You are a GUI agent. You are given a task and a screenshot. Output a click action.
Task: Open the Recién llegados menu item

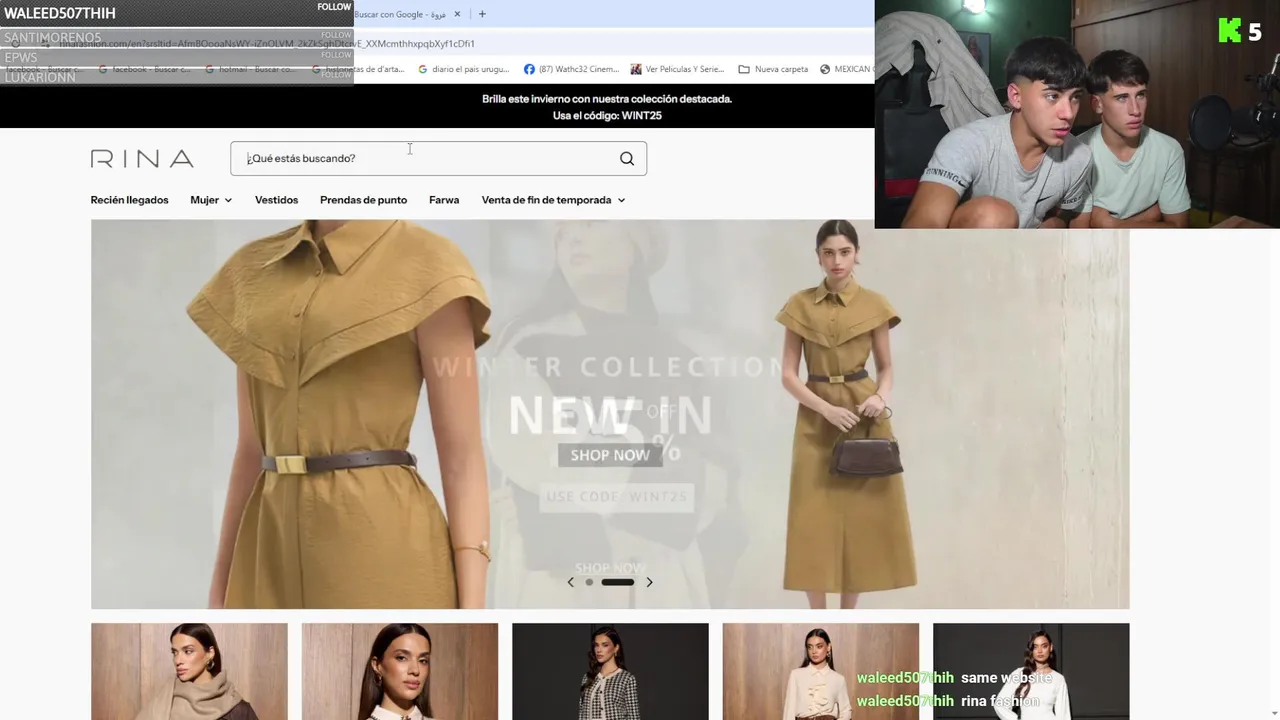(130, 200)
